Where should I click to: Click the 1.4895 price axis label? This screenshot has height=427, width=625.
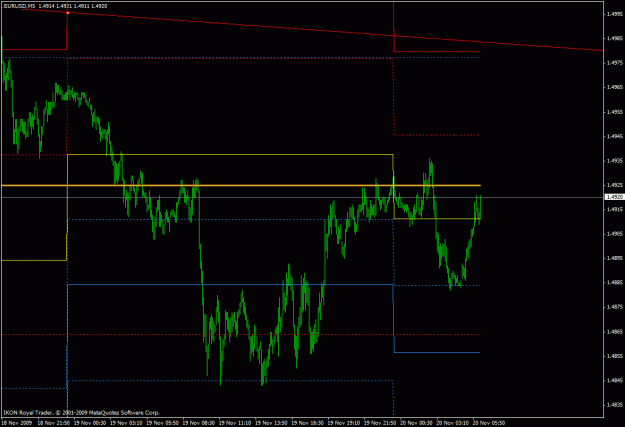pos(614,258)
